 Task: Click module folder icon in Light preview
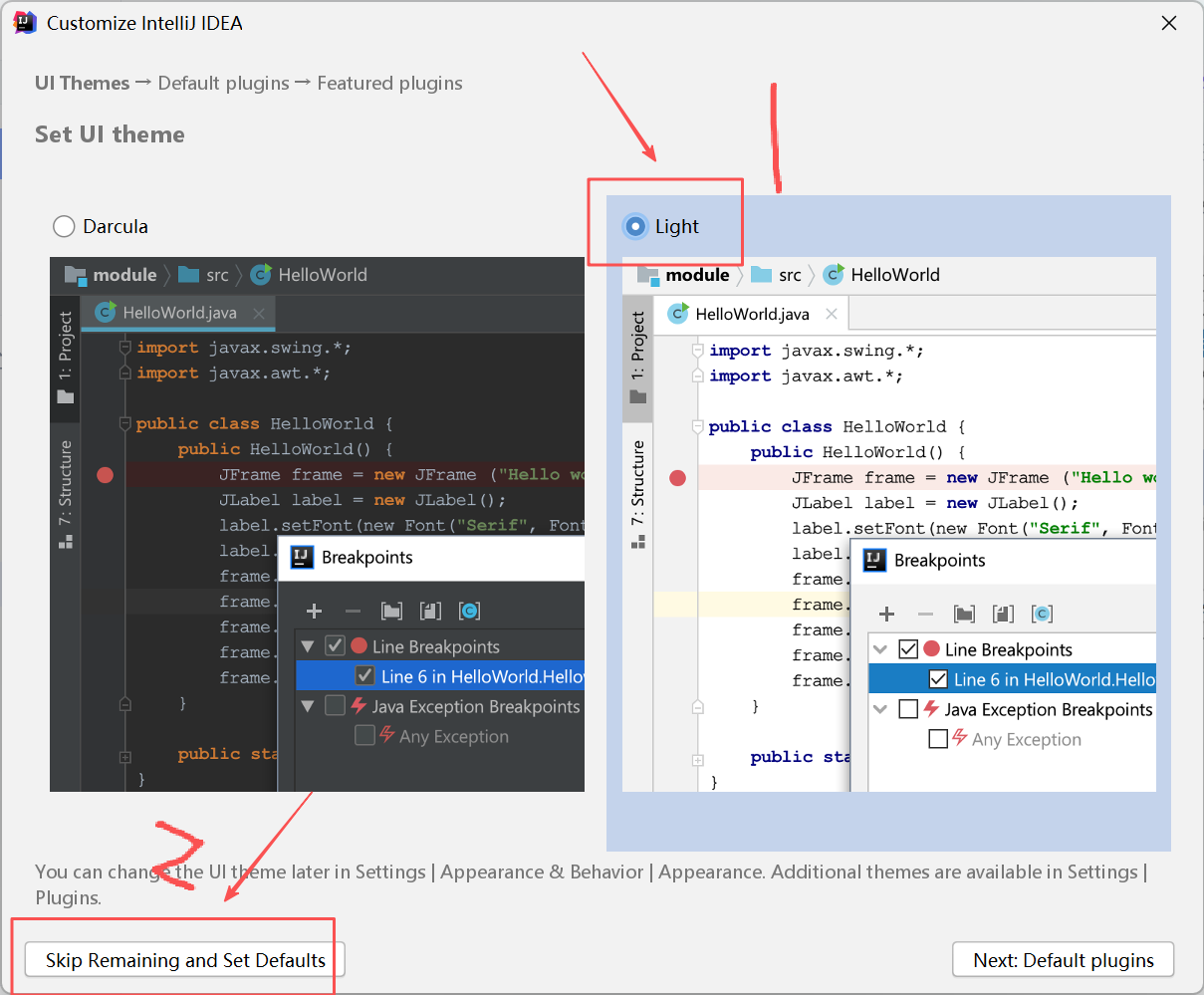(648, 275)
